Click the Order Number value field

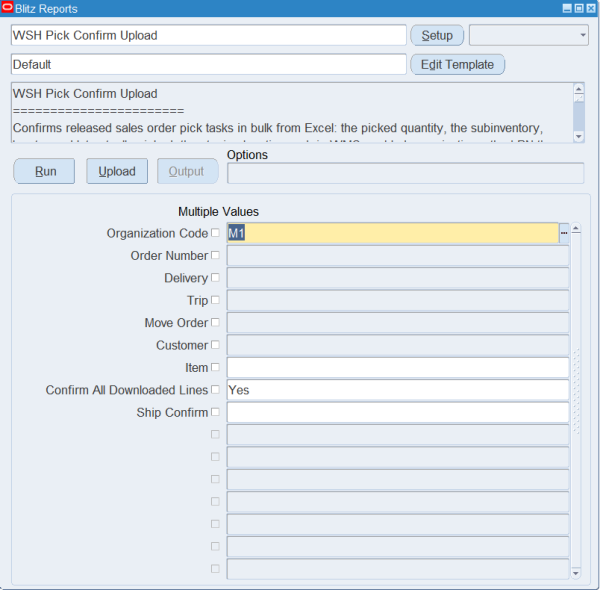[x=398, y=256]
